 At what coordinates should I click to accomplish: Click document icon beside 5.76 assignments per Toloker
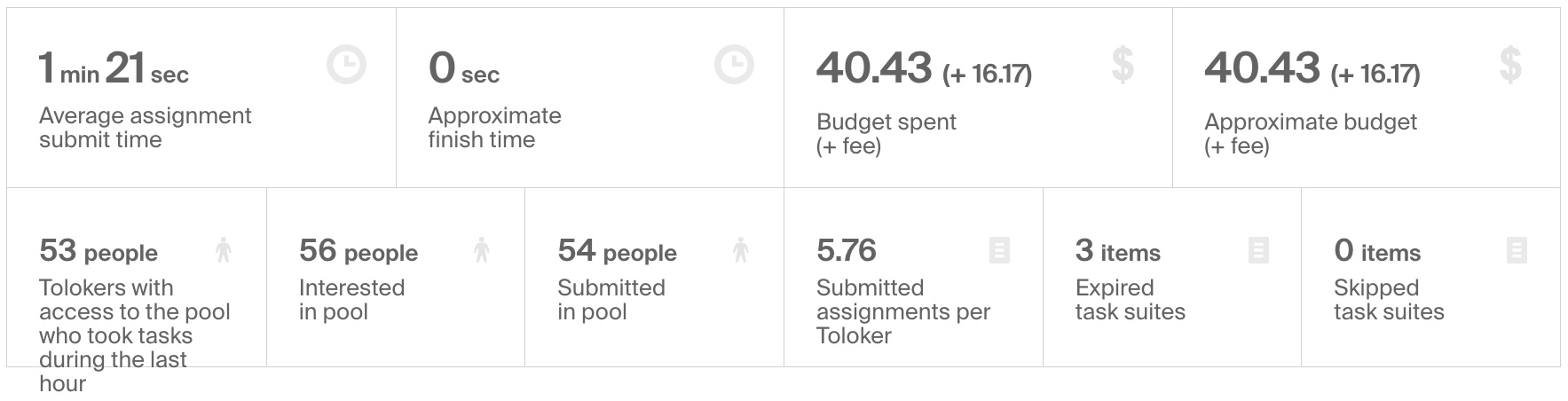(999, 251)
